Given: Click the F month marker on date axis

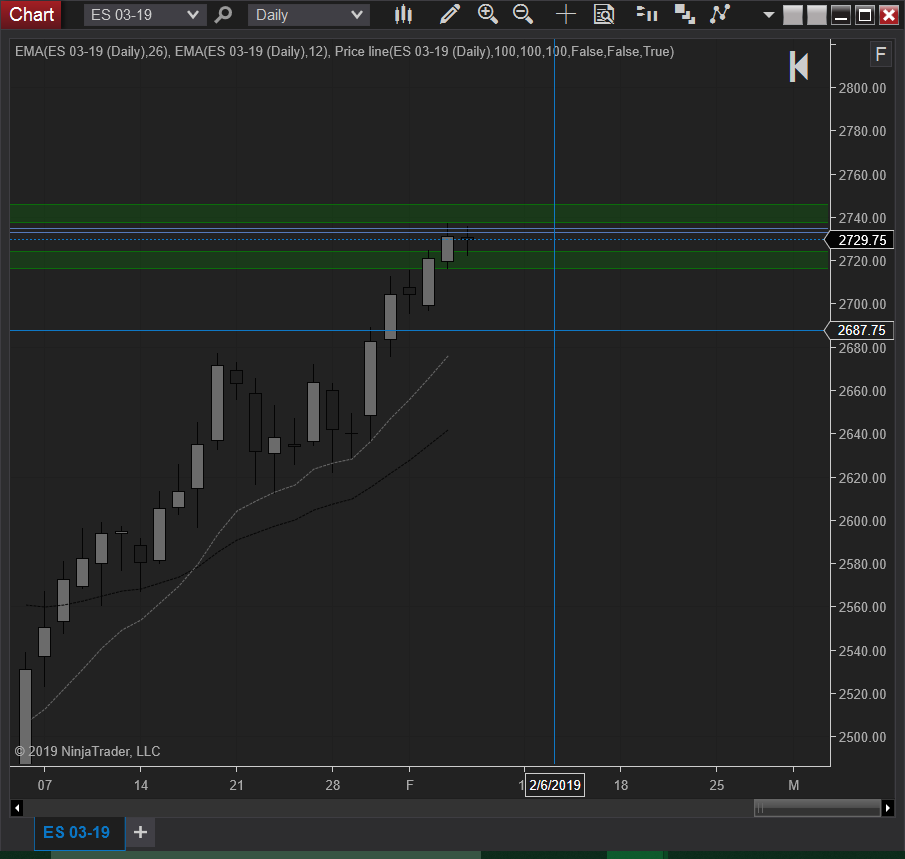Looking at the screenshot, I should click(409, 785).
